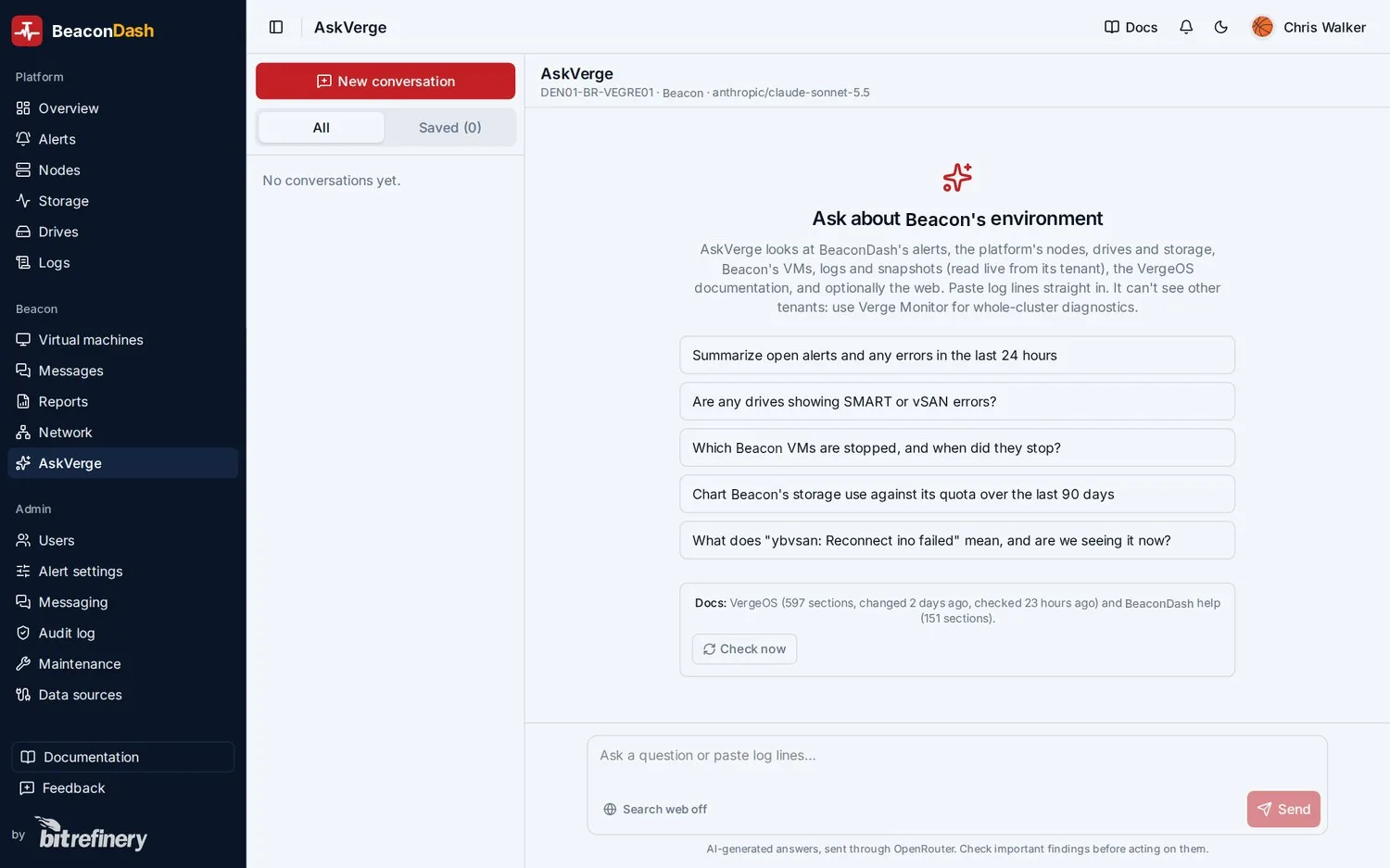Open the notifications bell

tap(1186, 27)
